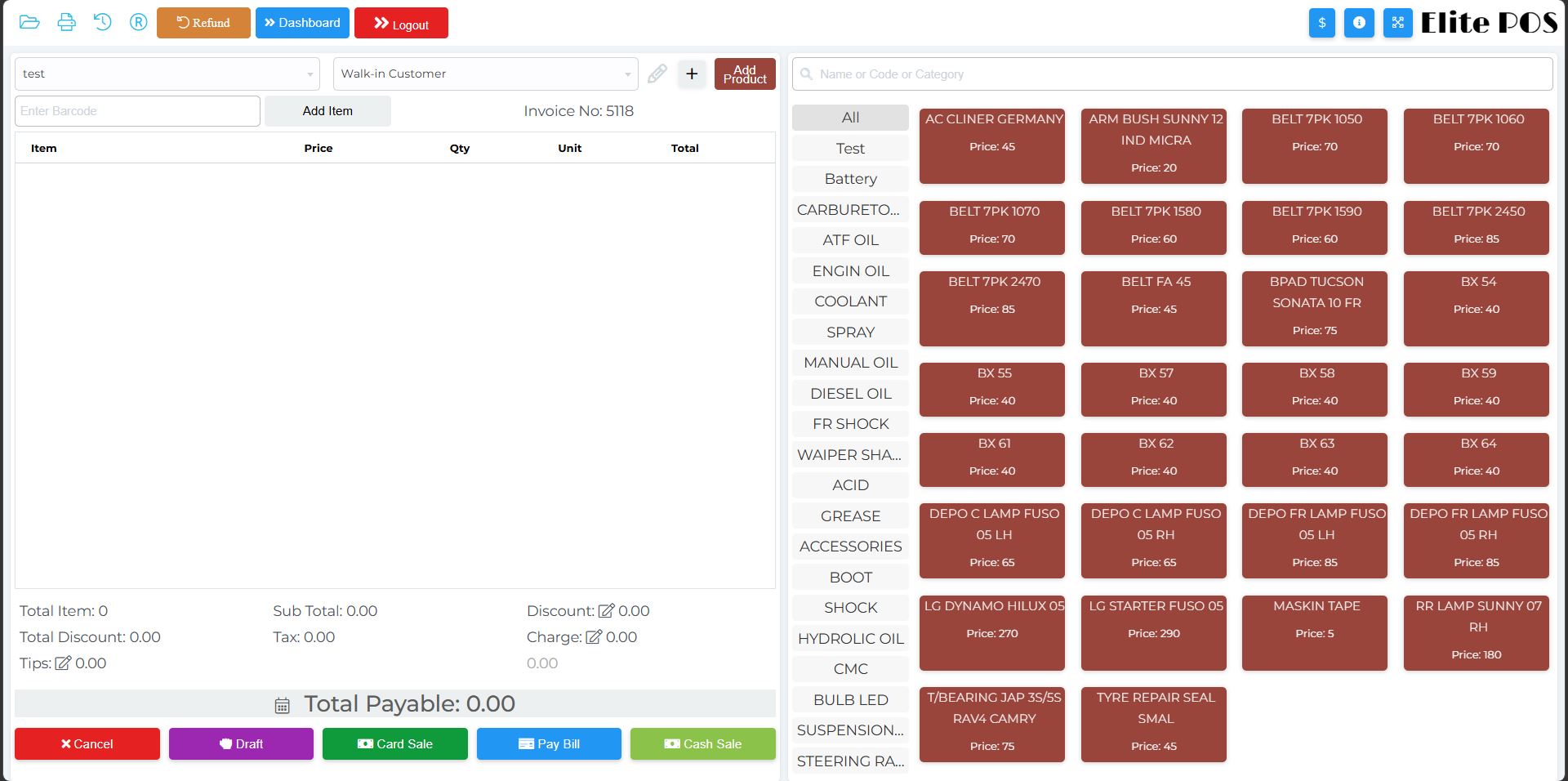Open the register selection dropdown showing test
Image resolution: width=1568 pixels, height=781 pixels.
click(x=166, y=74)
